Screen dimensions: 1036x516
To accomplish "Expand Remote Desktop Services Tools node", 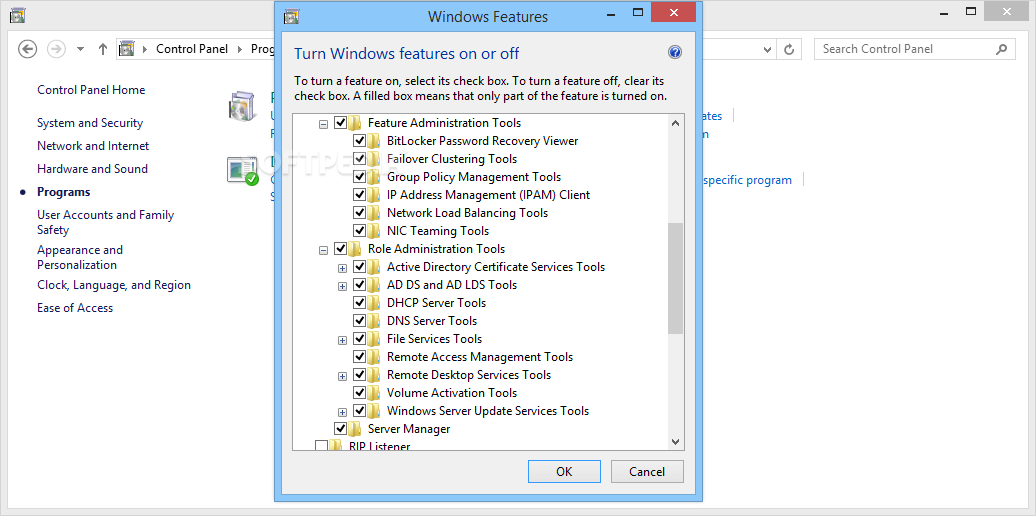I will click(x=342, y=375).
